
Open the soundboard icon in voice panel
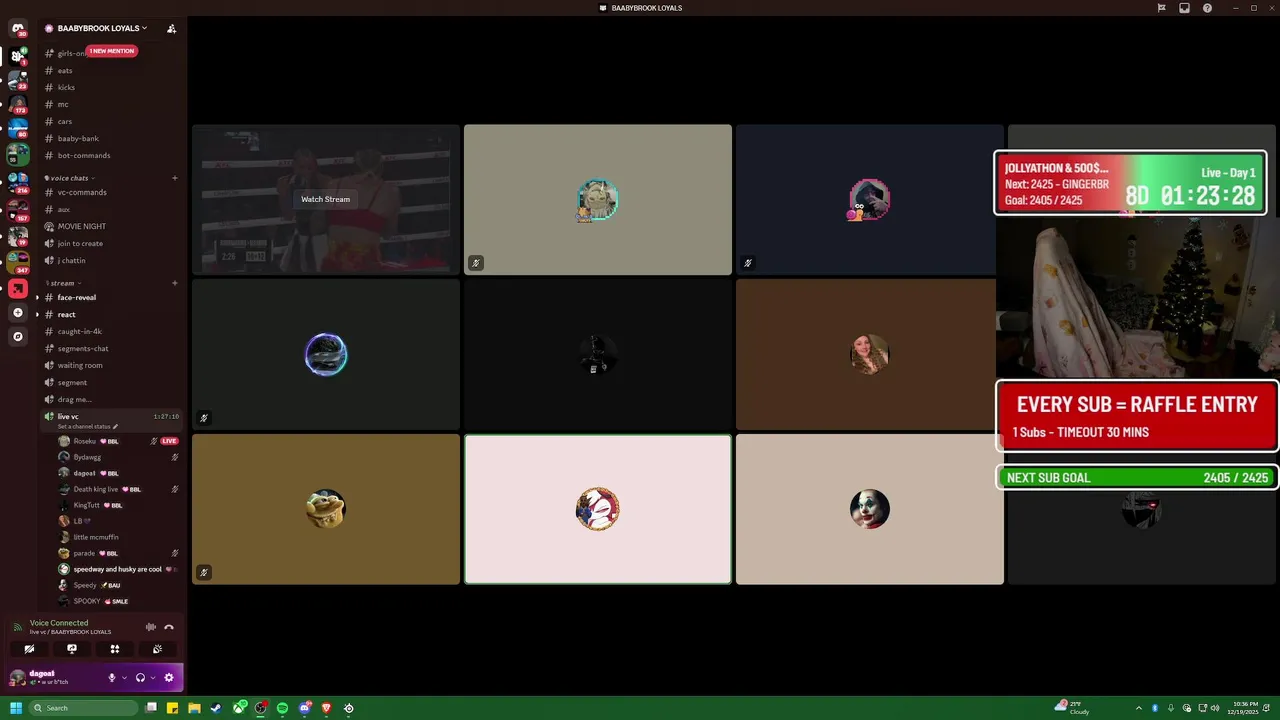[x=158, y=649]
